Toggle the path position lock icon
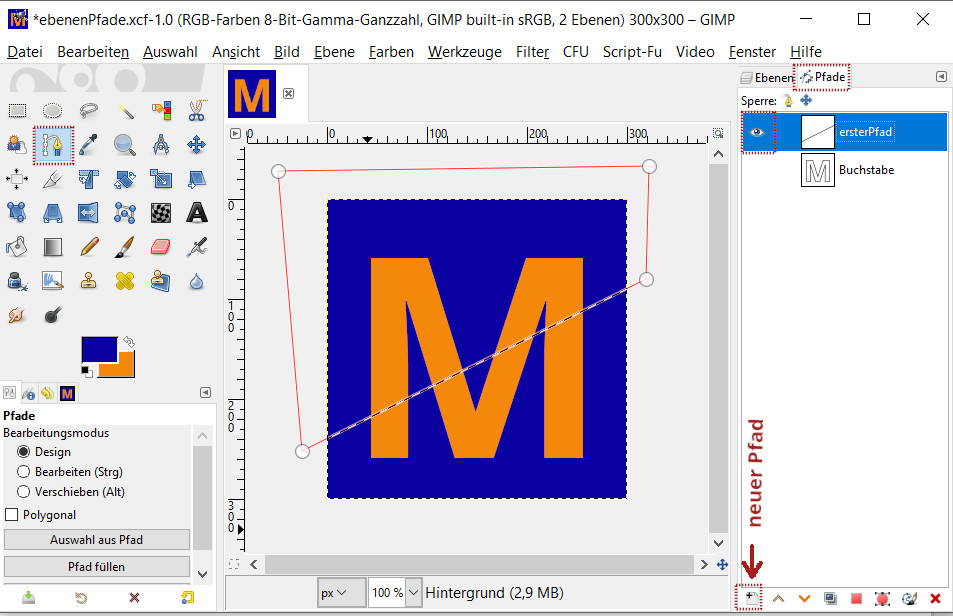Screen dimensions: 953x616 pos(806,100)
